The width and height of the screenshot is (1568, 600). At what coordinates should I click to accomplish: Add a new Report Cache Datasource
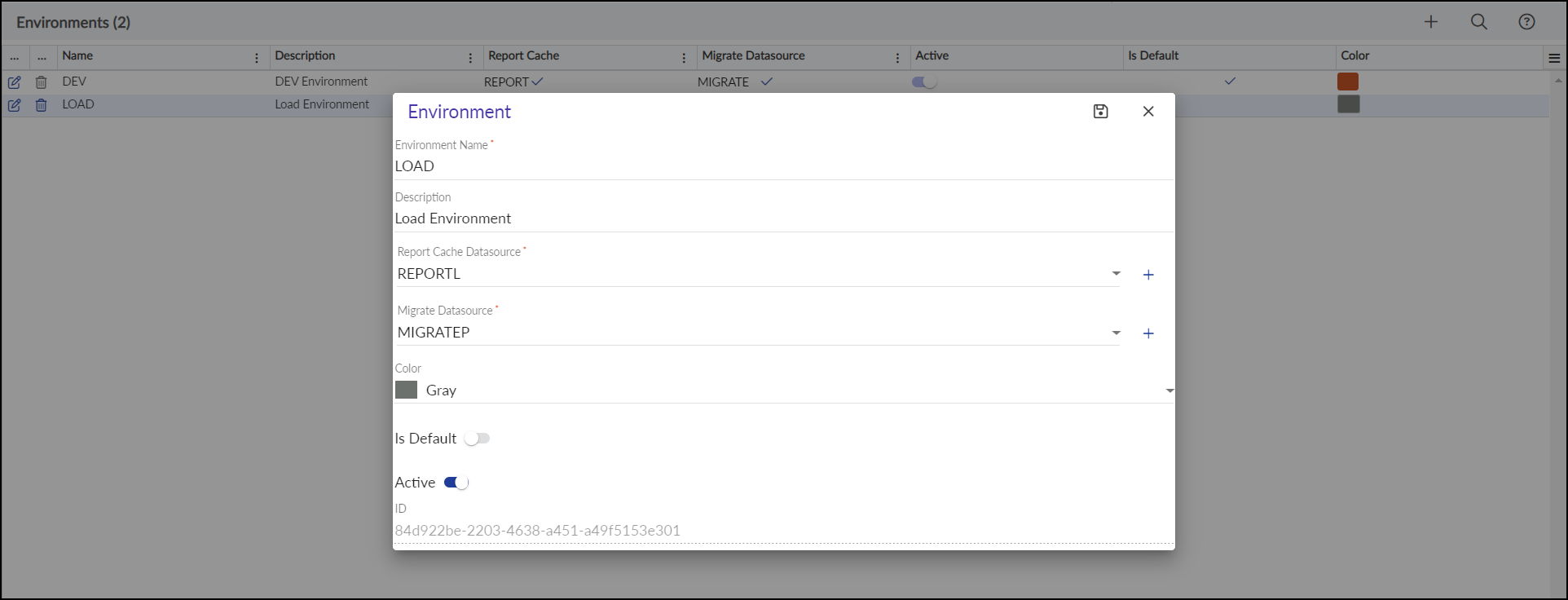pyautogui.click(x=1148, y=275)
